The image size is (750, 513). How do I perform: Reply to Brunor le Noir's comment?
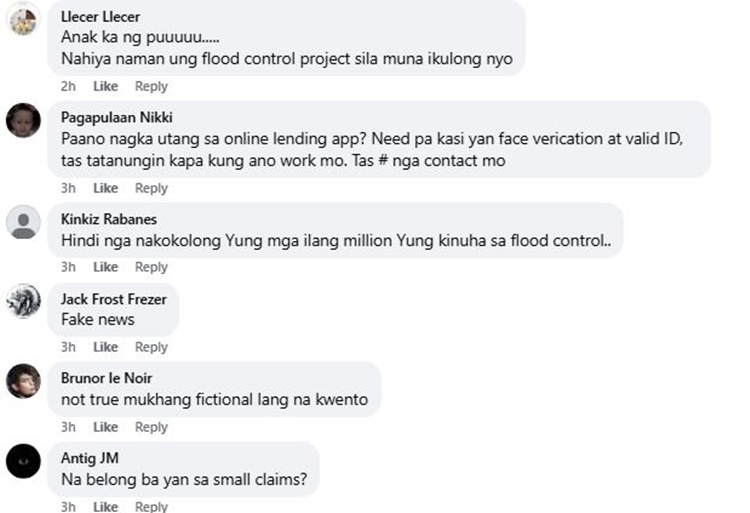coord(151,427)
